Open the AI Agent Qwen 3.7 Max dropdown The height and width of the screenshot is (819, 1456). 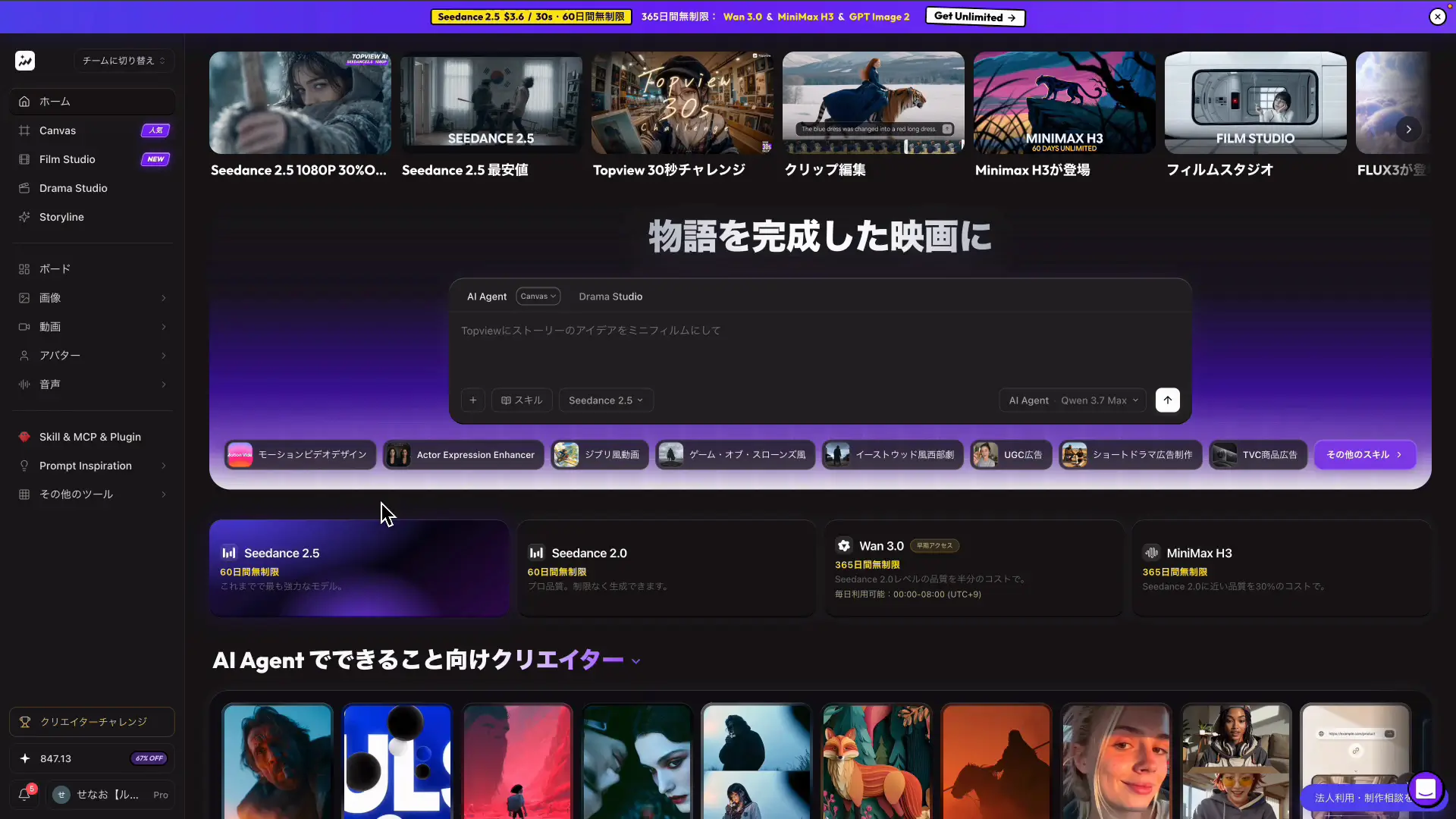click(1073, 400)
